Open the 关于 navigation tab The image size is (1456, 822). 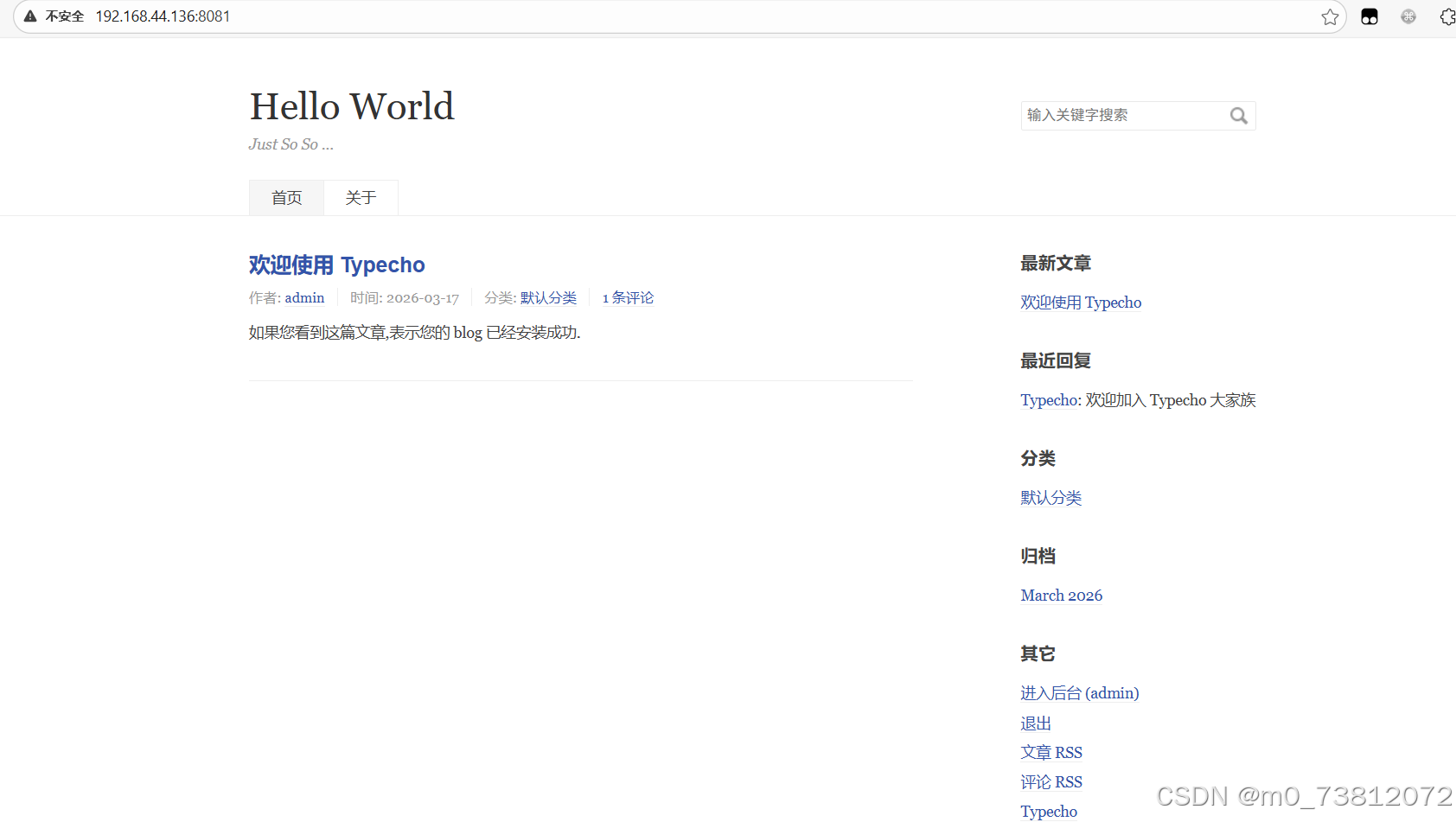(361, 198)
